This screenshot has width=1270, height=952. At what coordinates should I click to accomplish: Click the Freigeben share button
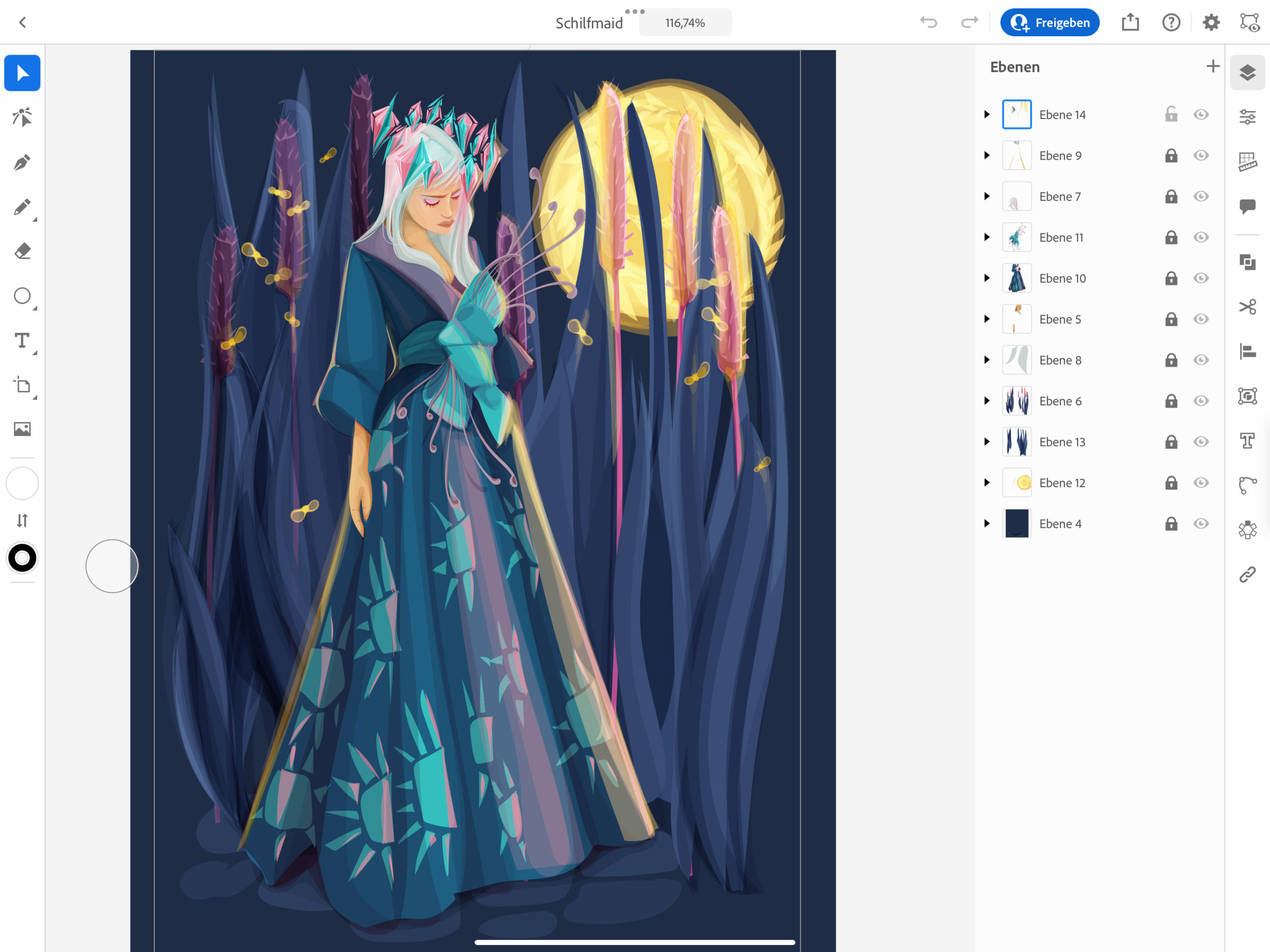tap(1049, 23)
